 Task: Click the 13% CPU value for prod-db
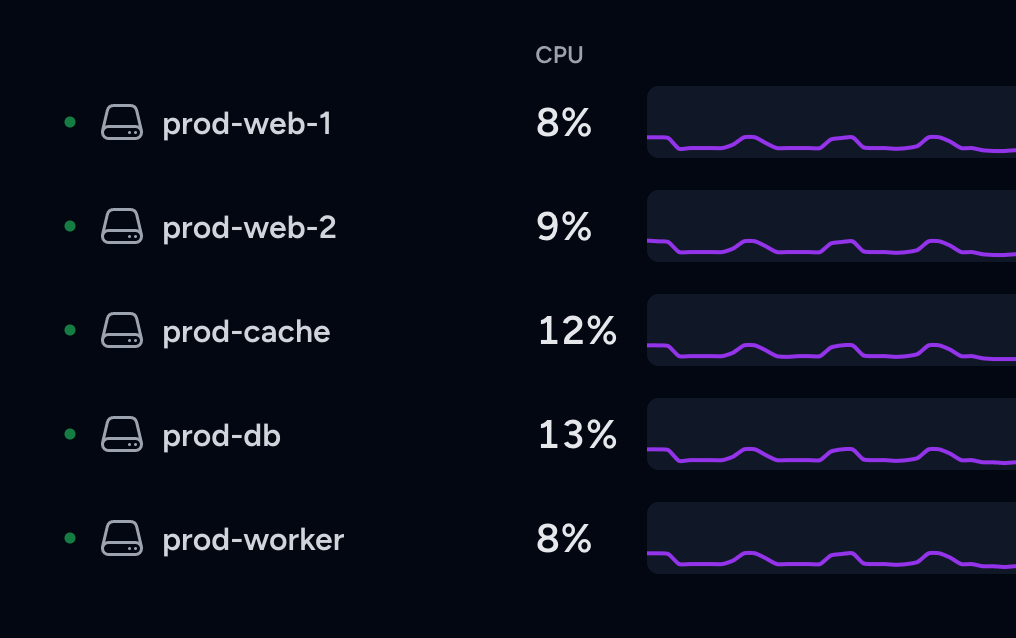tap(577, 435)
